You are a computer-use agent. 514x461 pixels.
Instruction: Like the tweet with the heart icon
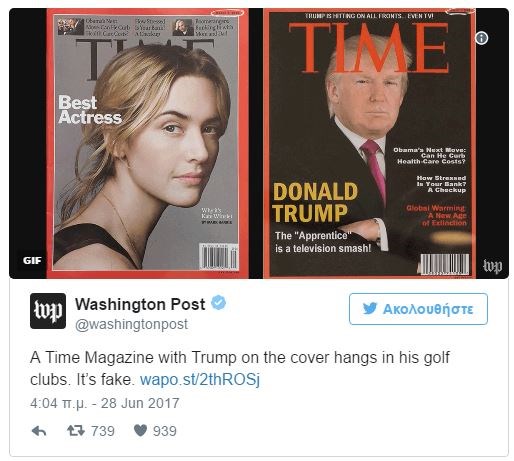(x=140, y=430)
